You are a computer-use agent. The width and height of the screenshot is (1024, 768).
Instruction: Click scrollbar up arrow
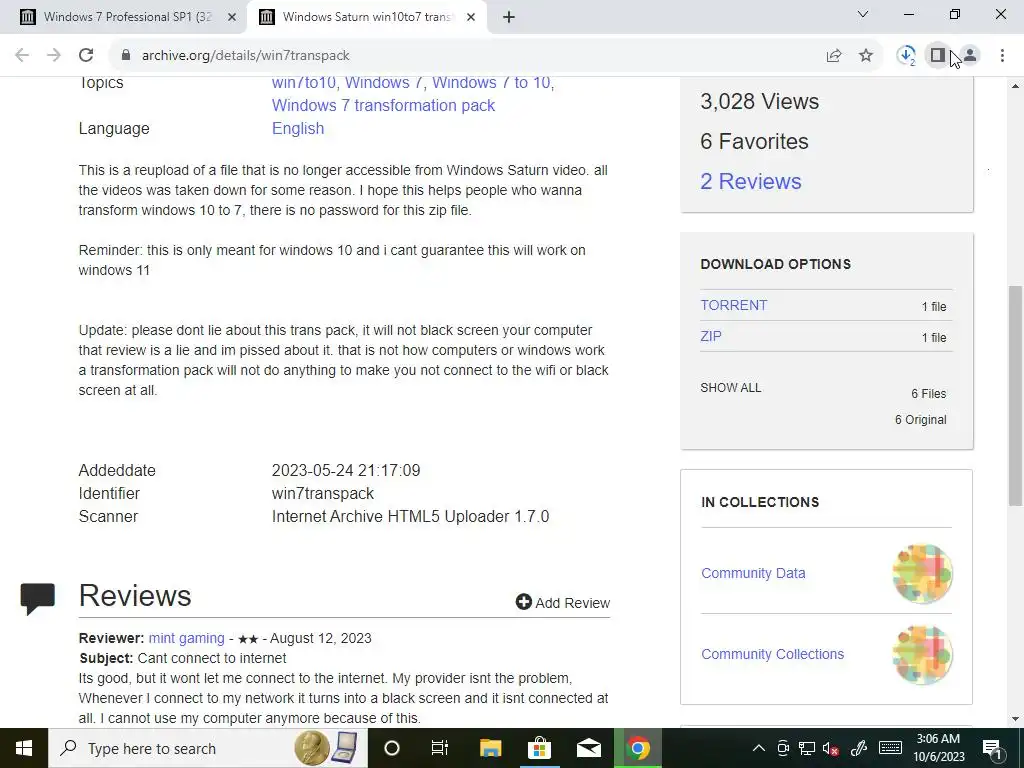tap(1015, 86)
